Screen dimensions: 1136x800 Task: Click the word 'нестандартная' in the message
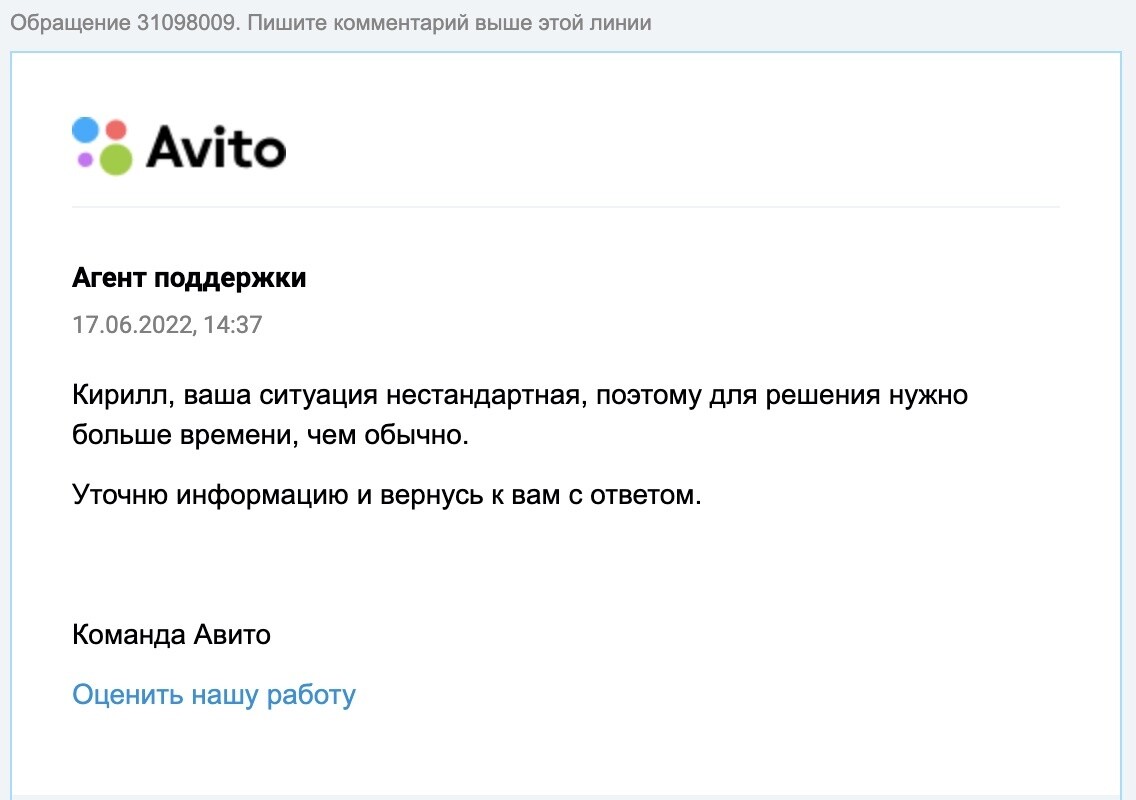point(483,396)
